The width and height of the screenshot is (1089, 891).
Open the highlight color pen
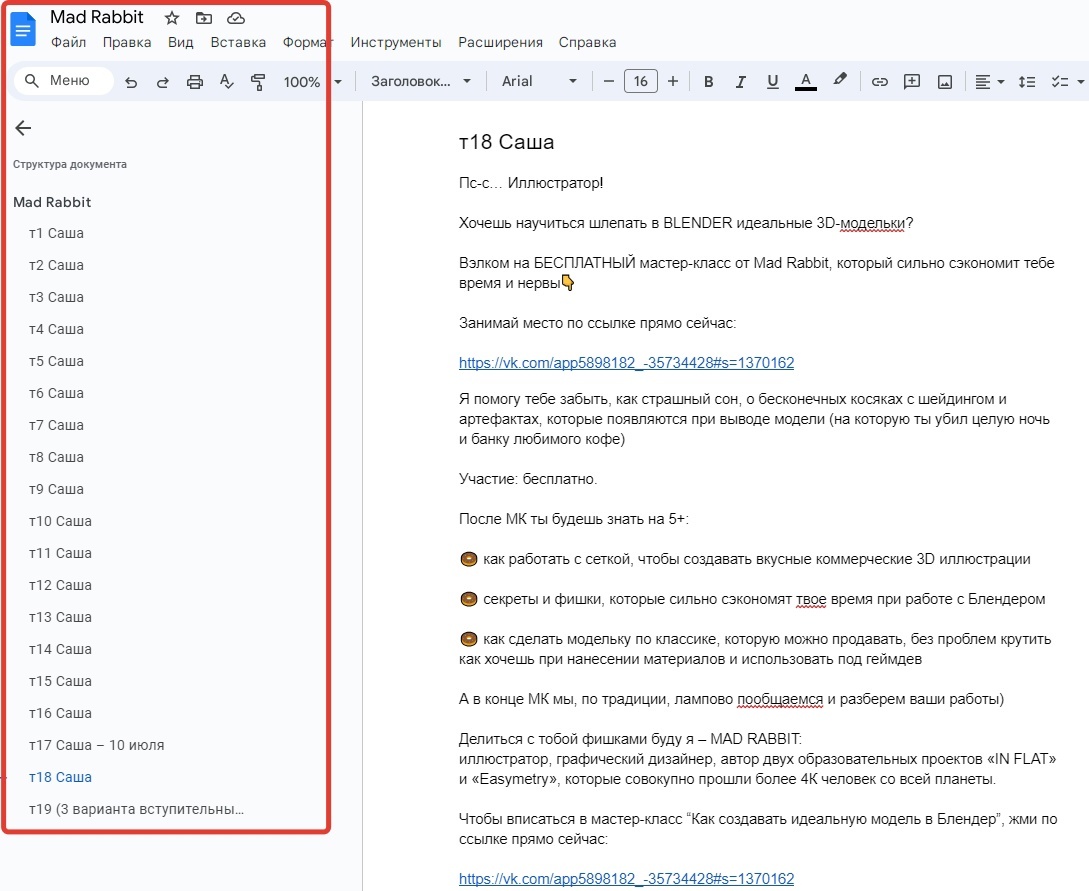[840, 80]
